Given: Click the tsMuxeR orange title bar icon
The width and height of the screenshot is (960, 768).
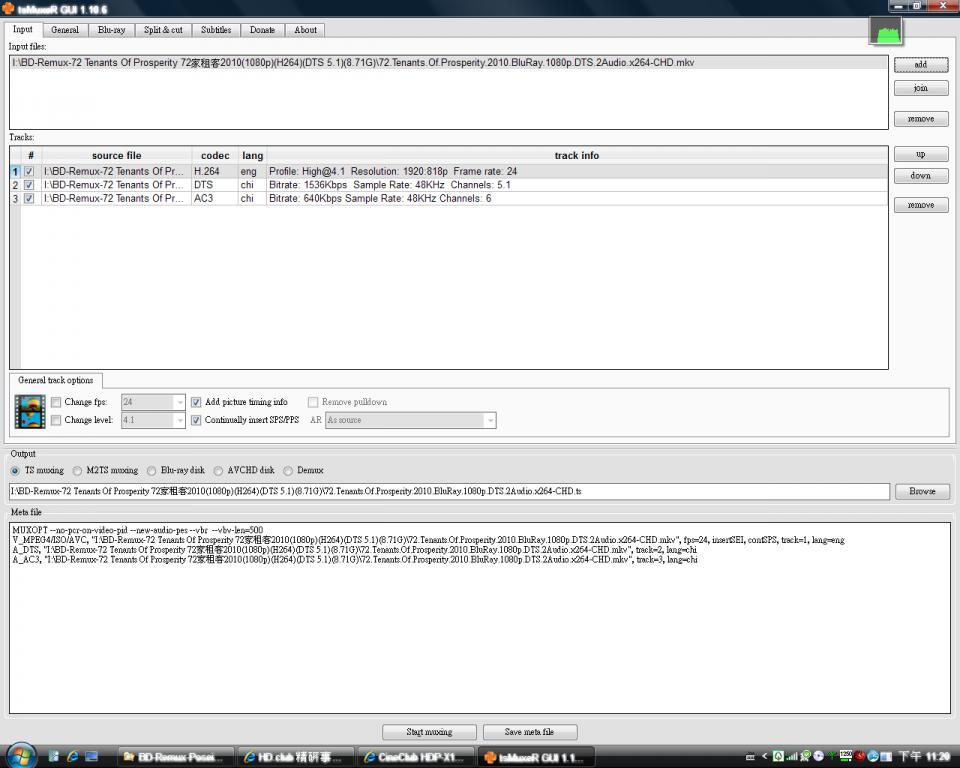Looking at the screenshot, I should (8, 9).
